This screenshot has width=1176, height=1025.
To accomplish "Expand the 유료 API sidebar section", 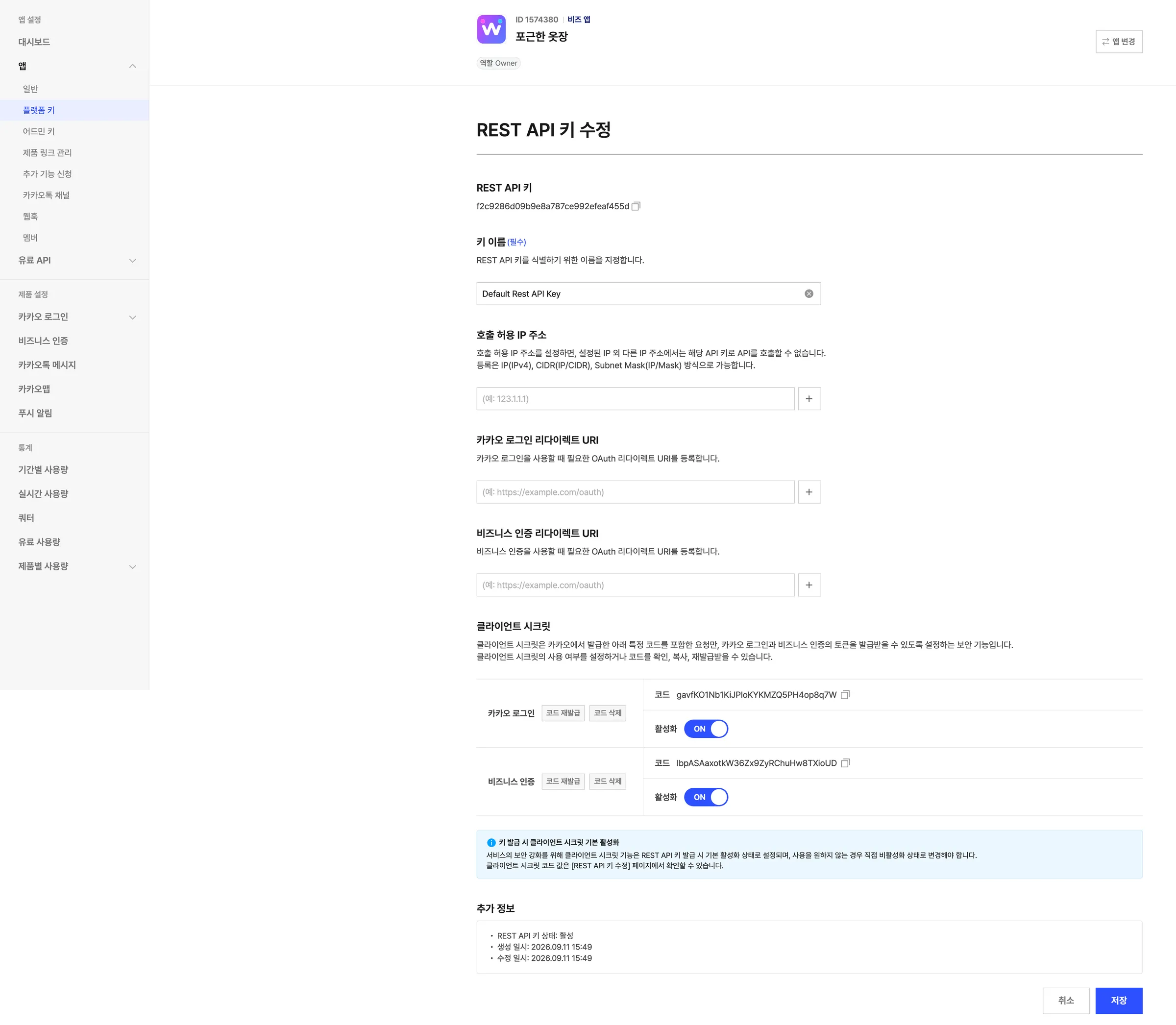I will (133, 260).
